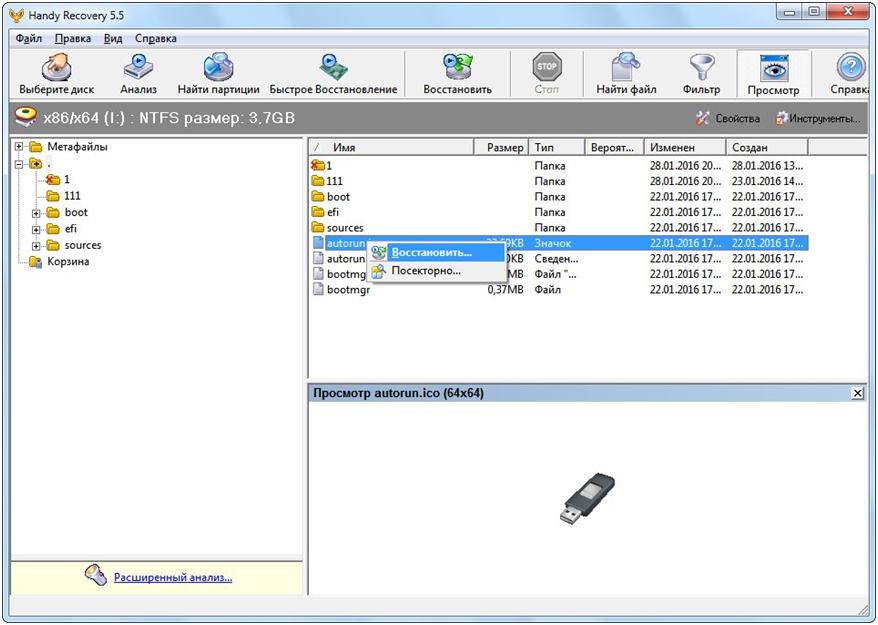The width and height of the screenshot is (878, 625).
Task: Click the 0,37MB size cell of bootmgr
Action: 505,290
